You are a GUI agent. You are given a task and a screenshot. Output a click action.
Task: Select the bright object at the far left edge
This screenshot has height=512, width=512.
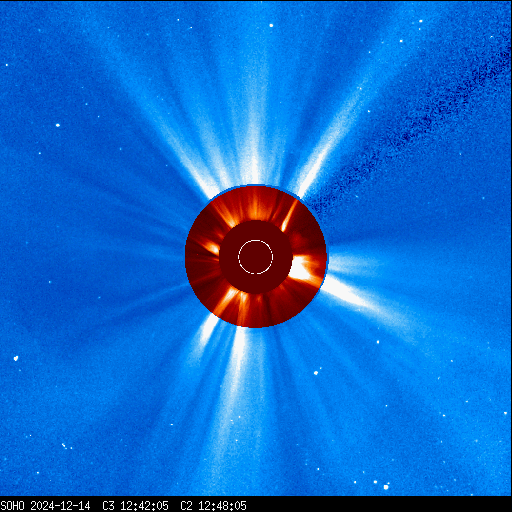click(16, 358)
